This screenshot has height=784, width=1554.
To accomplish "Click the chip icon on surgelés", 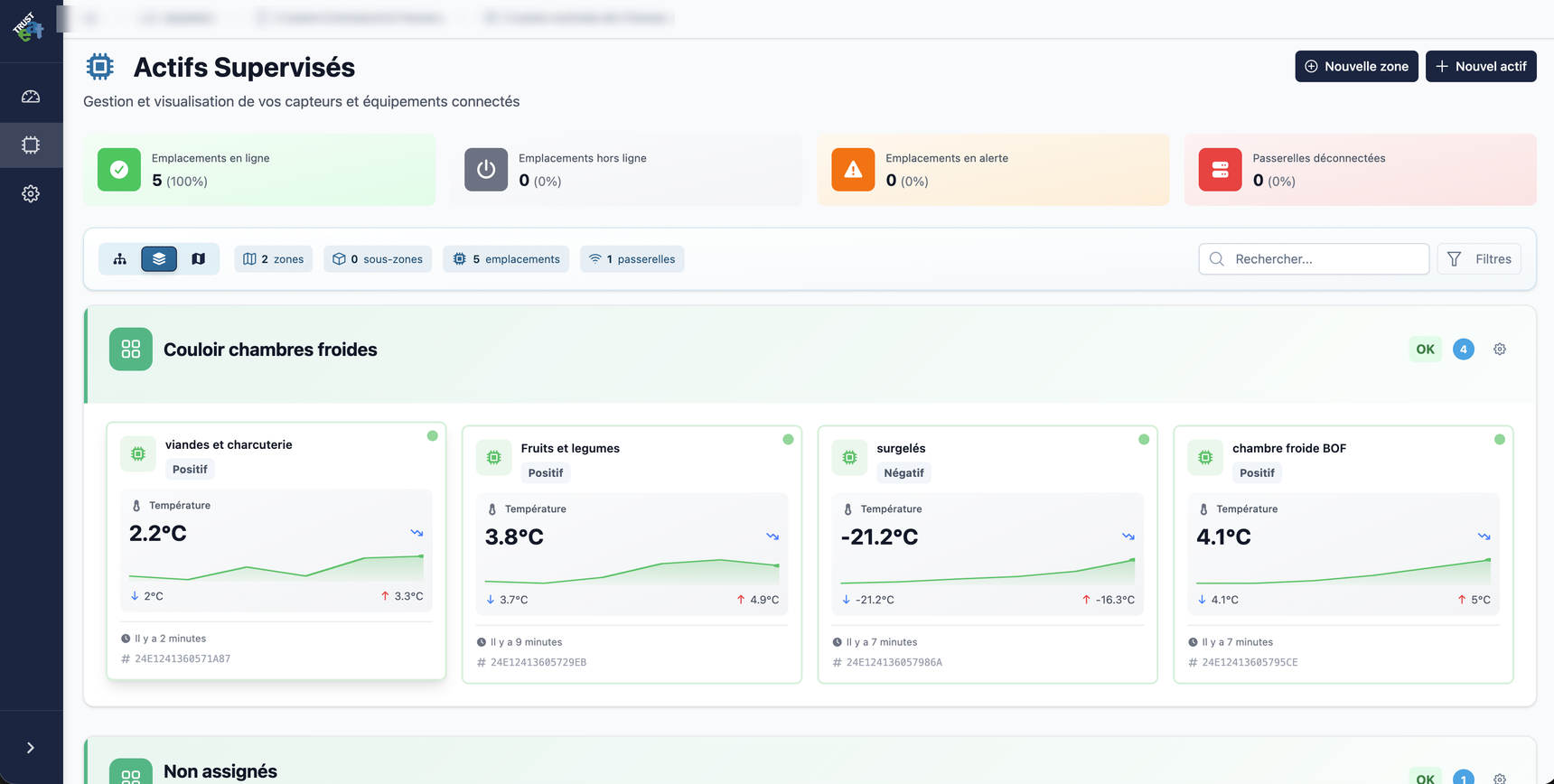I will click(849, 458).
